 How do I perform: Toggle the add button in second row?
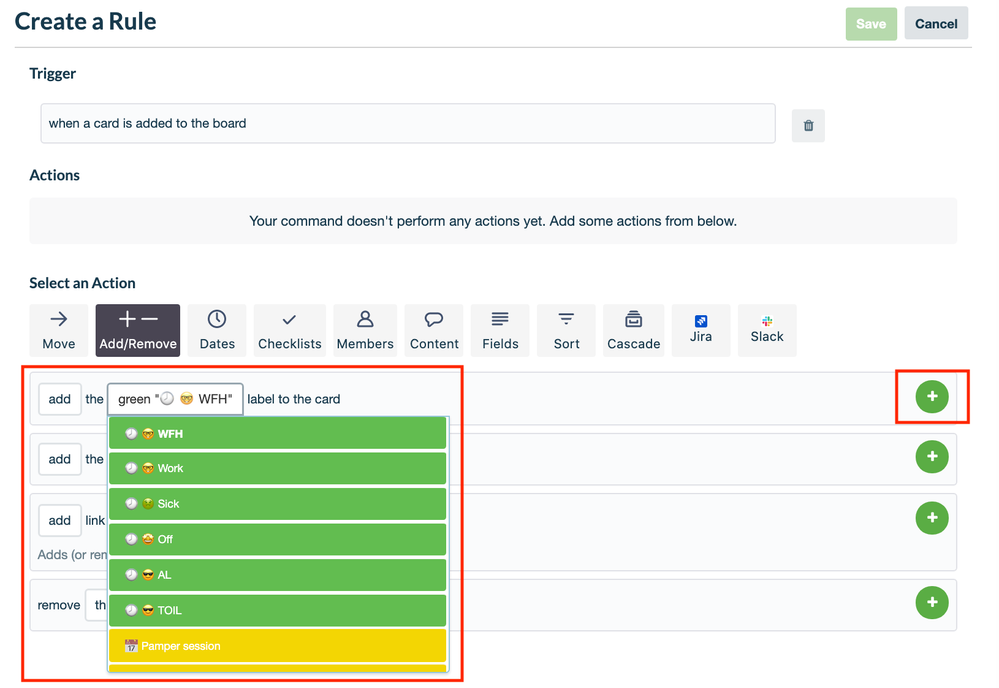(60, 459)
